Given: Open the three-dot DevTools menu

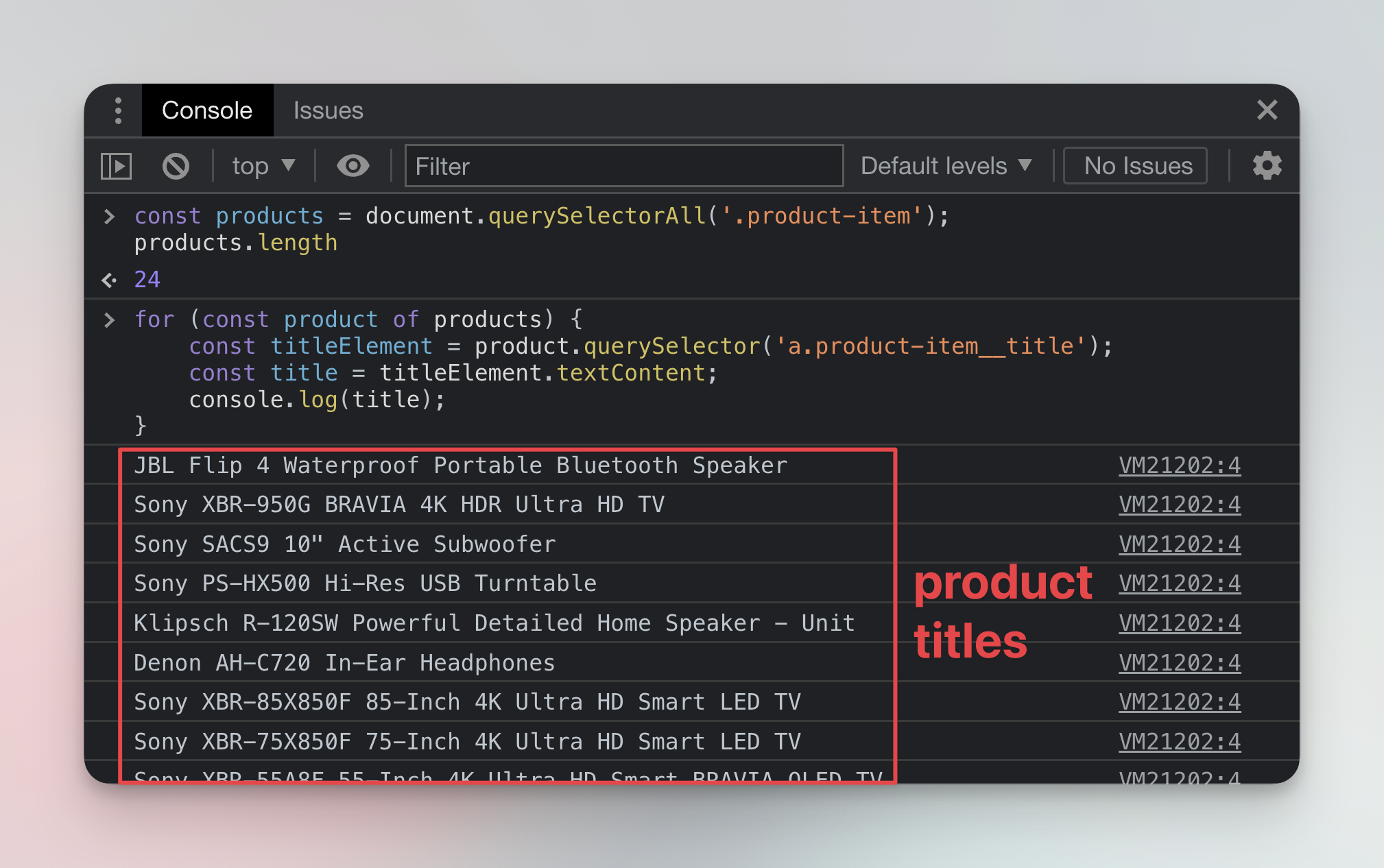Looking at the screenshot, I should click(x=117, y=110).
